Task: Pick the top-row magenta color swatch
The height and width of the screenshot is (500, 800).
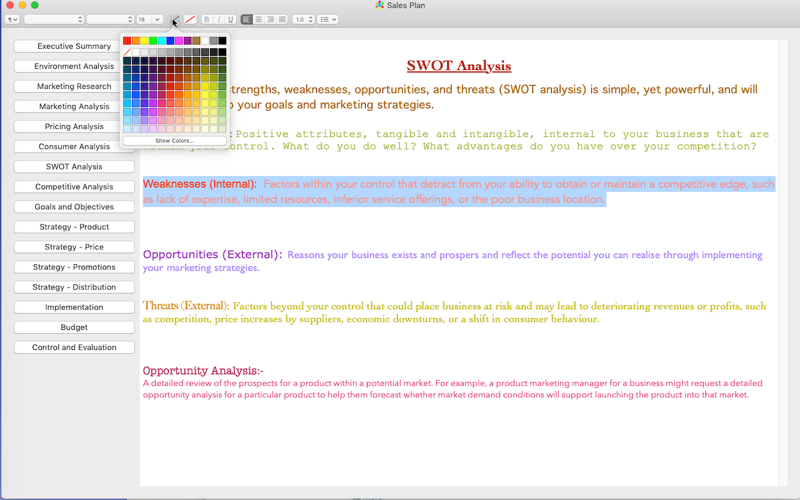Action: point(179,41)
